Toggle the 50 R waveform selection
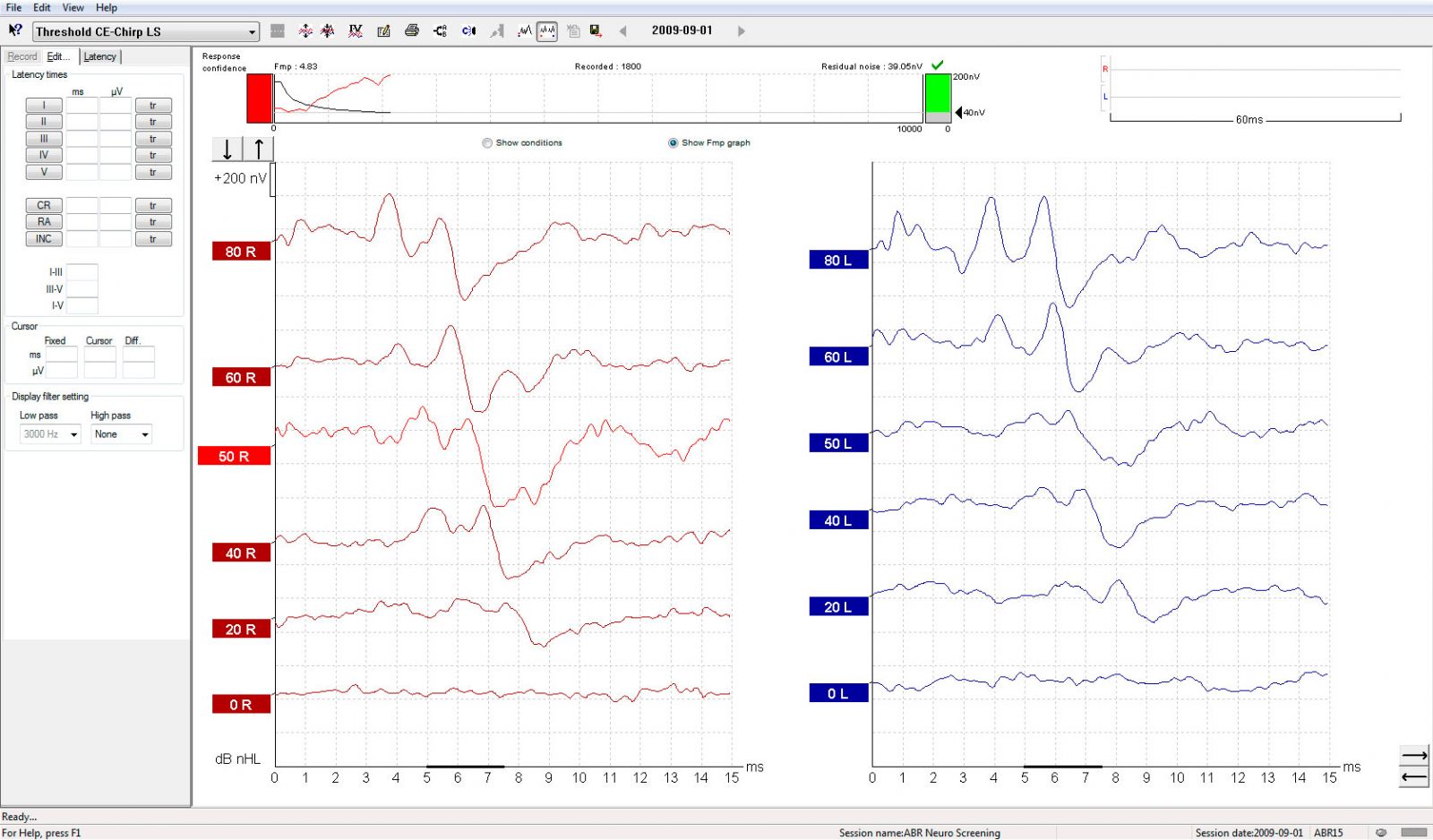This screenshot has width=1433, height=840. click(235, 456)
